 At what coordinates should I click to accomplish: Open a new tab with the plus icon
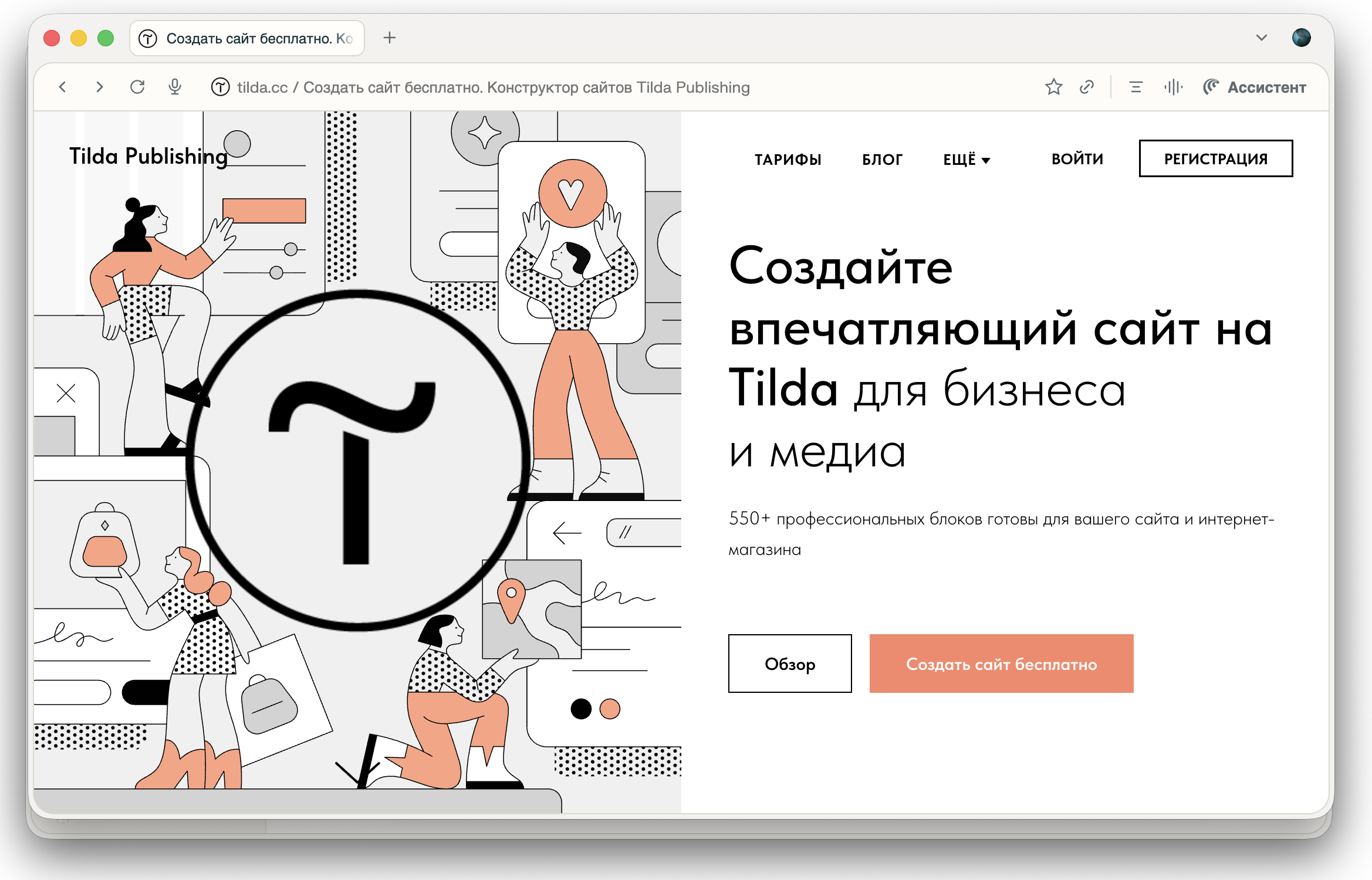click(390, 38)
